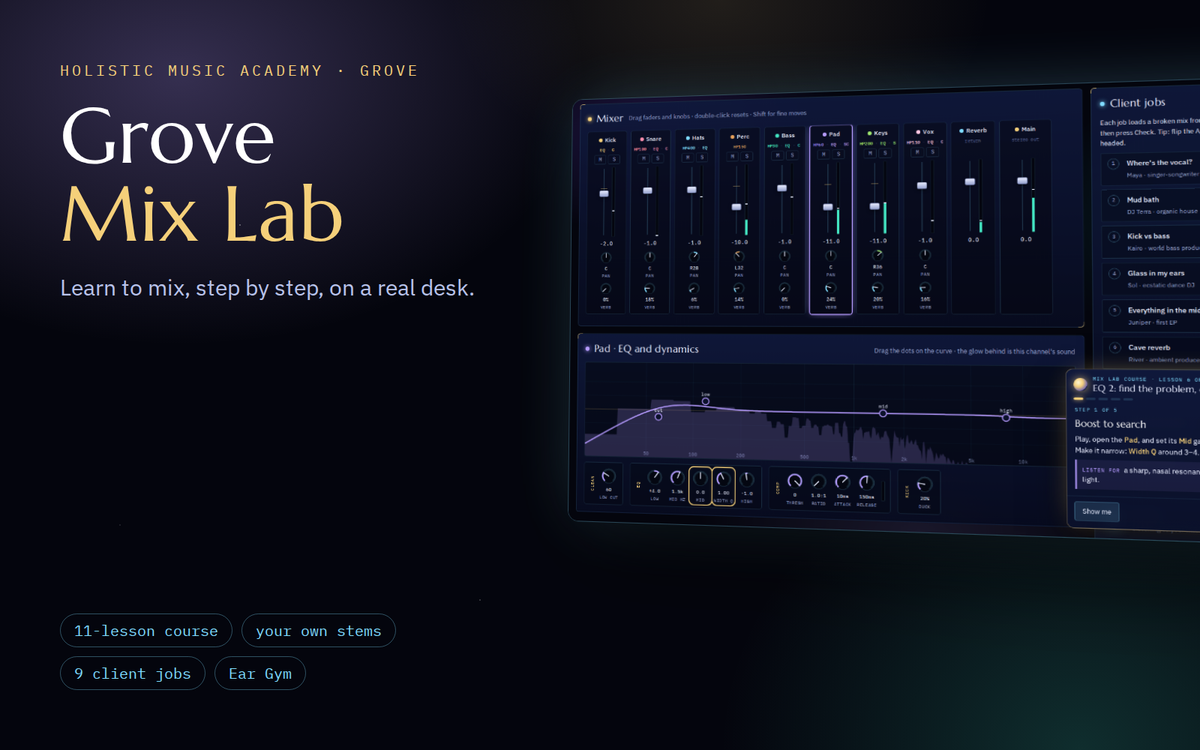
Task: Click the Vox pan knob
Action: tap(925, 255)
